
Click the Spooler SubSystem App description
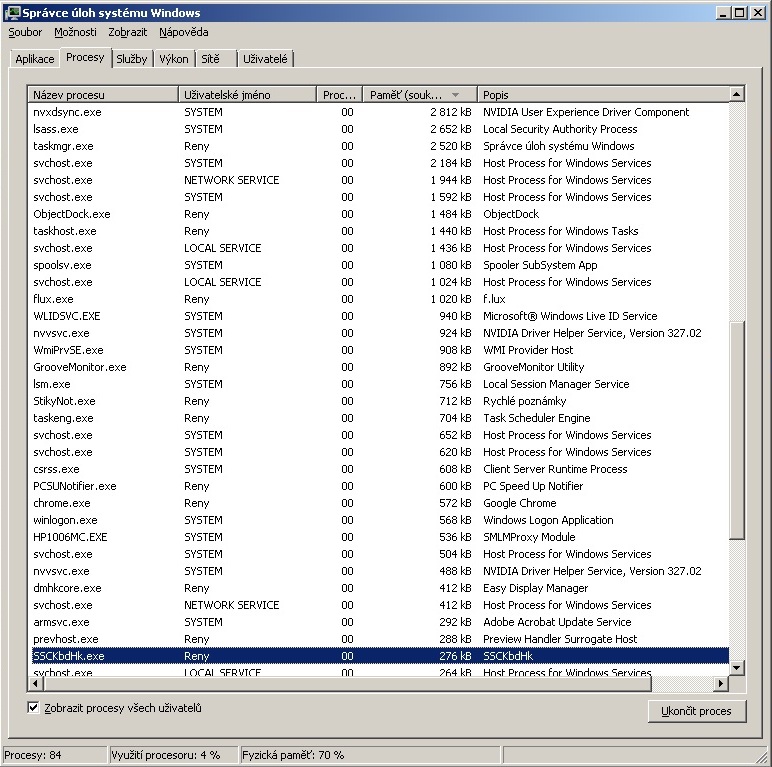pos(540,265)
